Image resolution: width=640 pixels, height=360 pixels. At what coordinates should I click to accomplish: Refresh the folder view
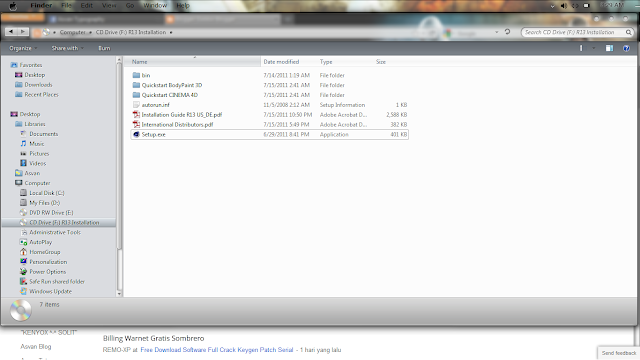[x=507, y=31]
